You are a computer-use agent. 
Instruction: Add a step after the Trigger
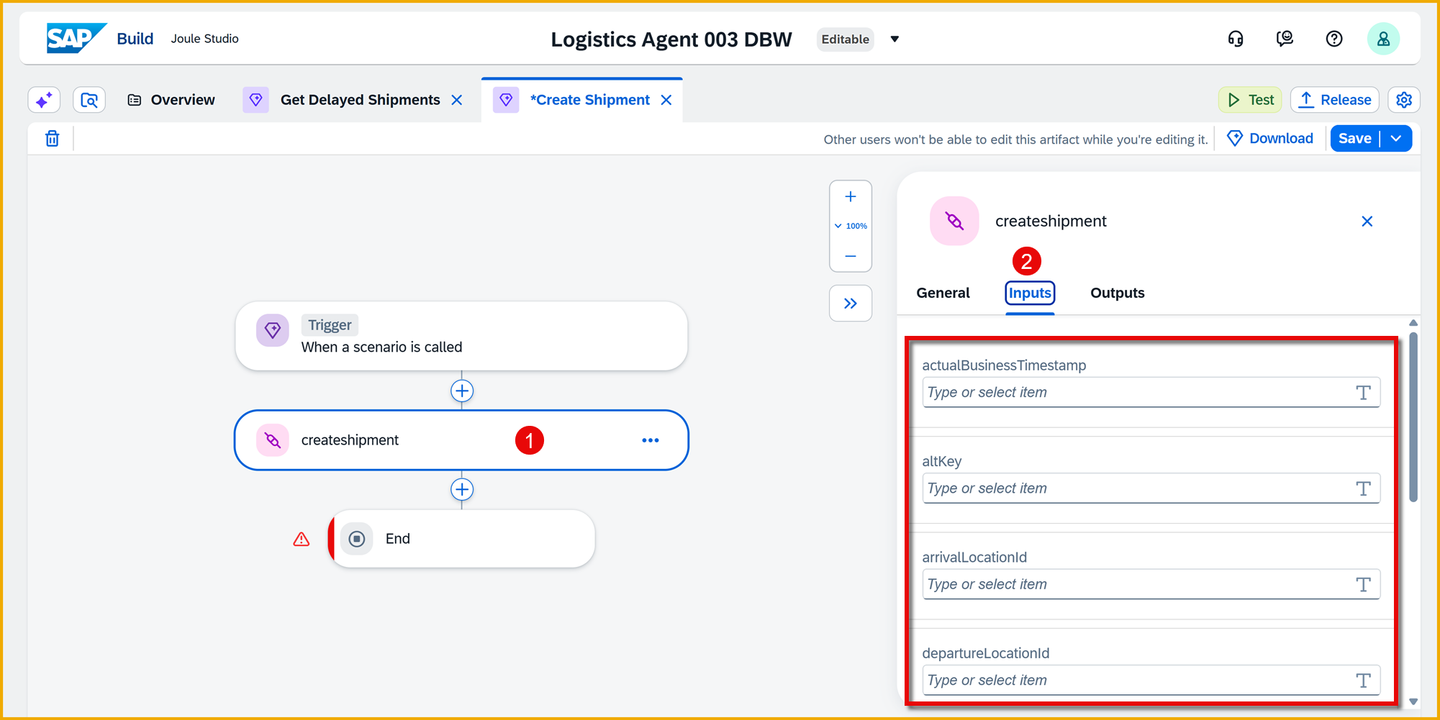pyautogui.click(x=462, y=391)
